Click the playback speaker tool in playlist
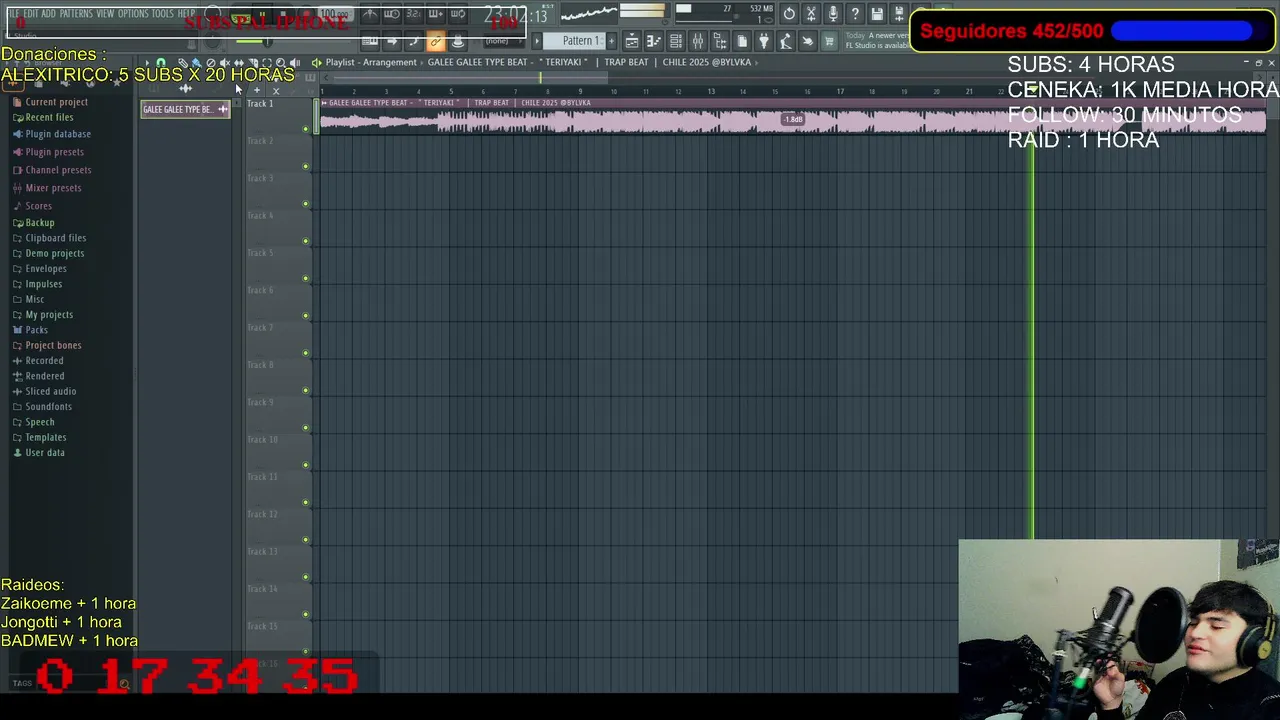The height and width of the screenshot is (720, 1280). tap(295, 62)
